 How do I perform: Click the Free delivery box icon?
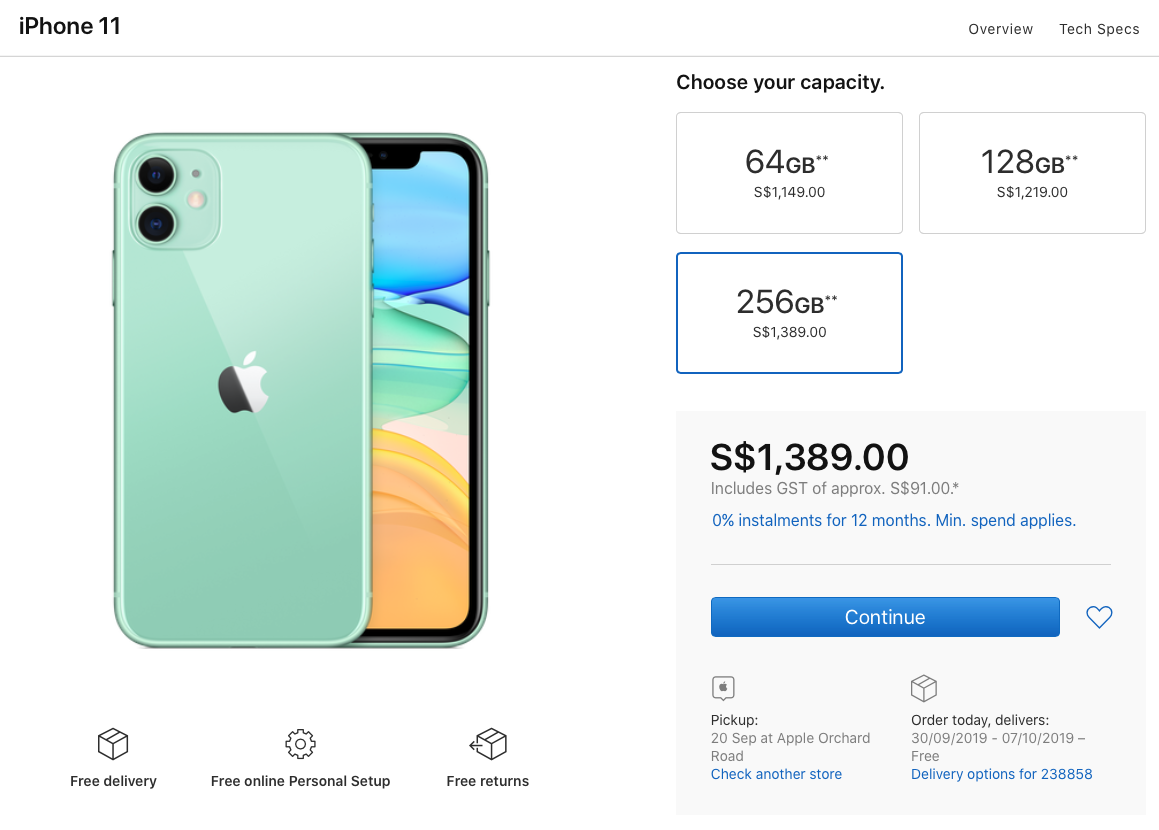click(x=112, y=742)
